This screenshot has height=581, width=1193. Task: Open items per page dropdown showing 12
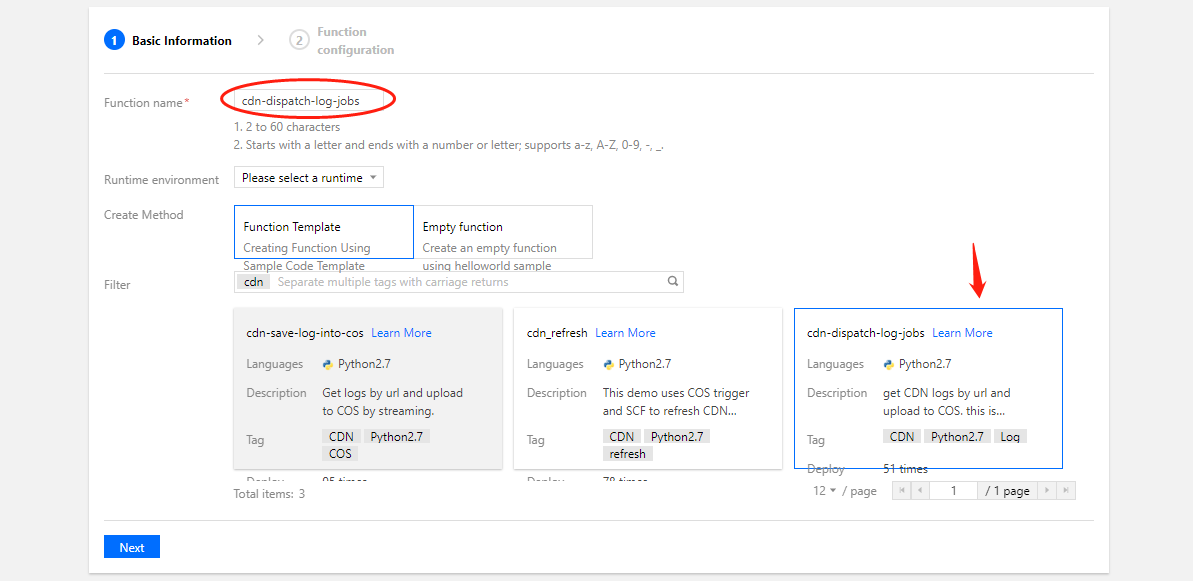click(825, 491)
